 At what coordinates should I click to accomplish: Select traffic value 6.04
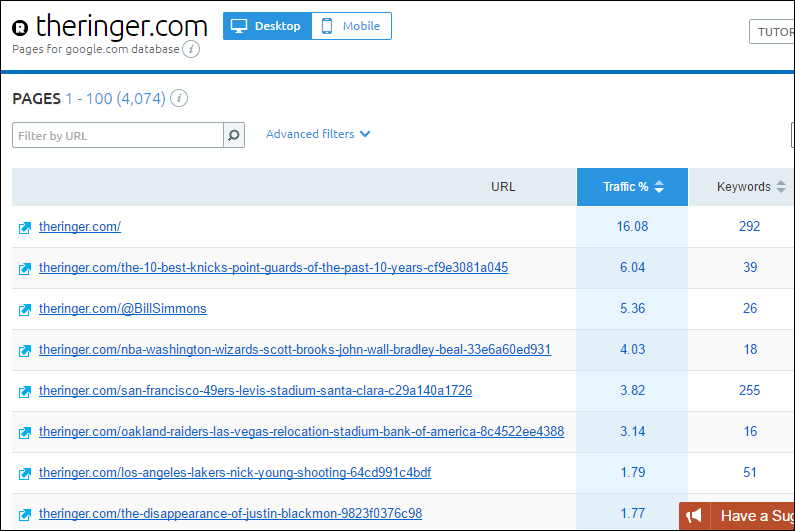click(632, 268)
